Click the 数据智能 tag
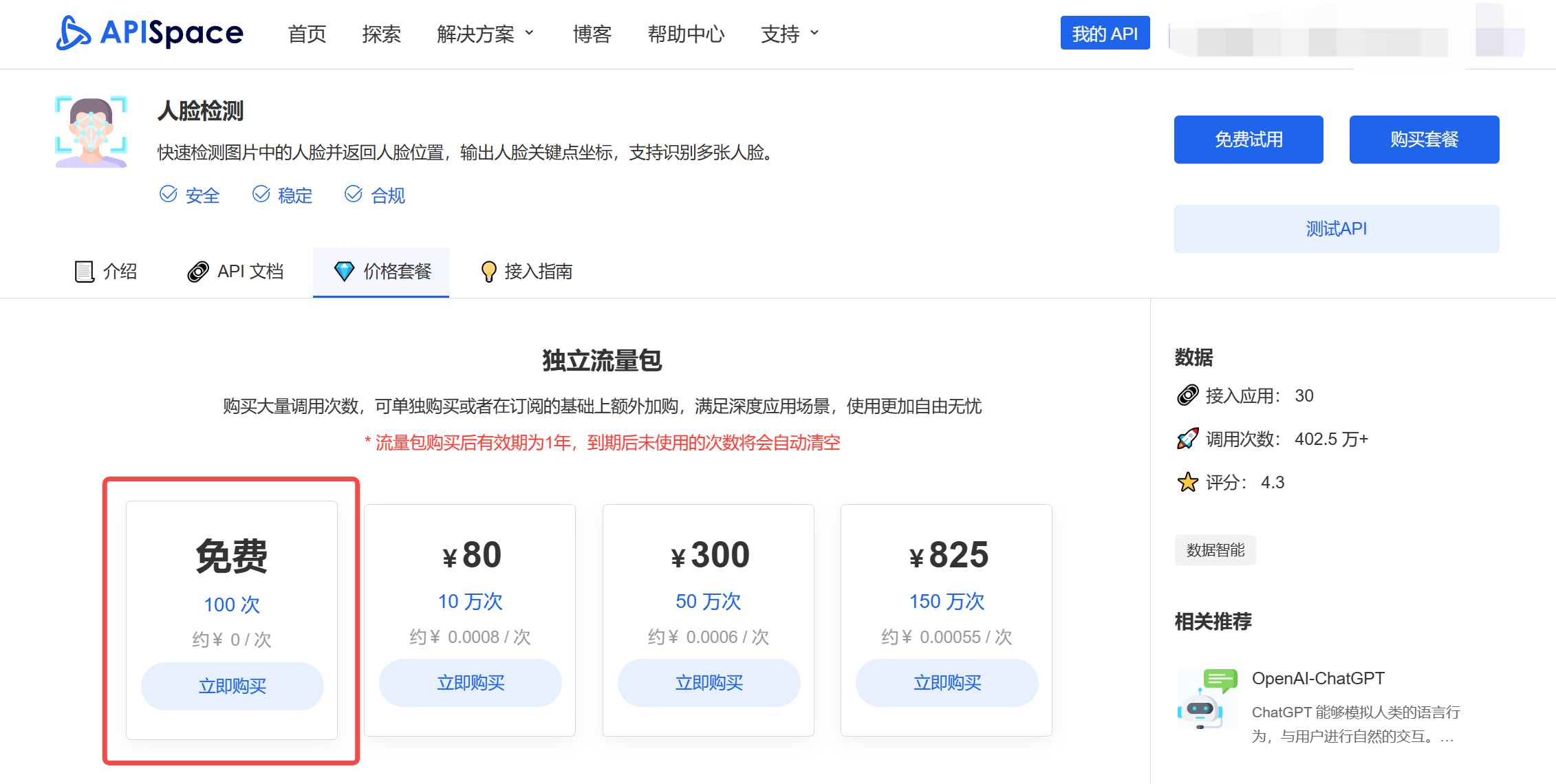Screen dimensions: 1556x784 1215,550
